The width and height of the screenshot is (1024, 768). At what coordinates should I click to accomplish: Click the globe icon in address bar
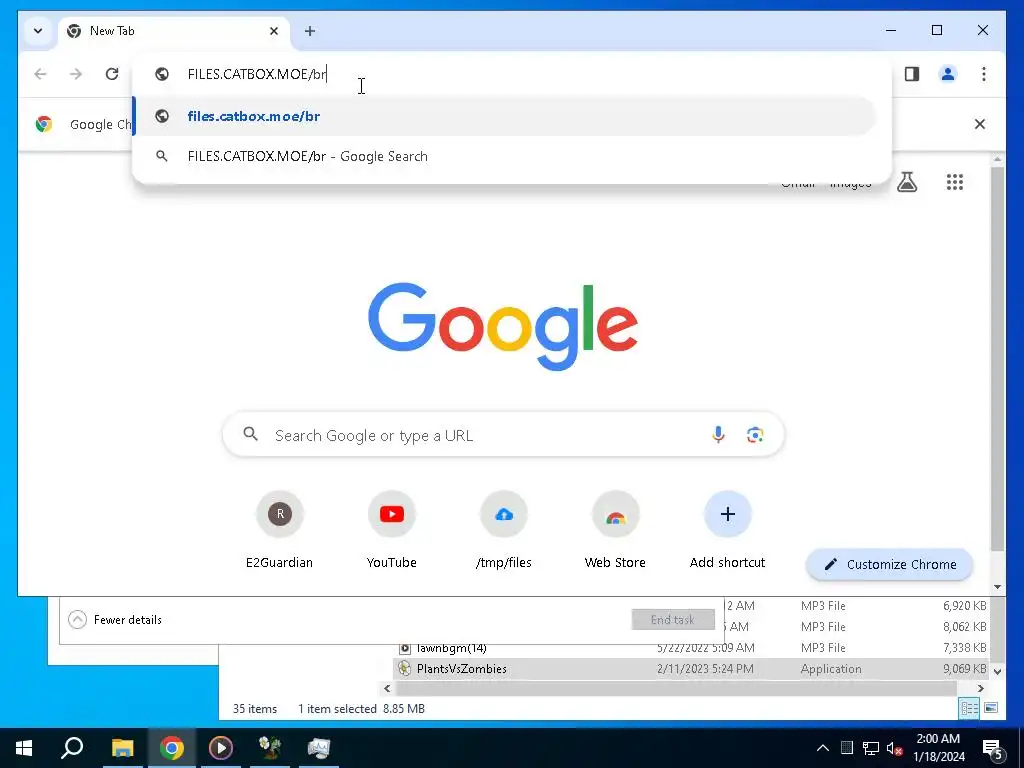162,74
